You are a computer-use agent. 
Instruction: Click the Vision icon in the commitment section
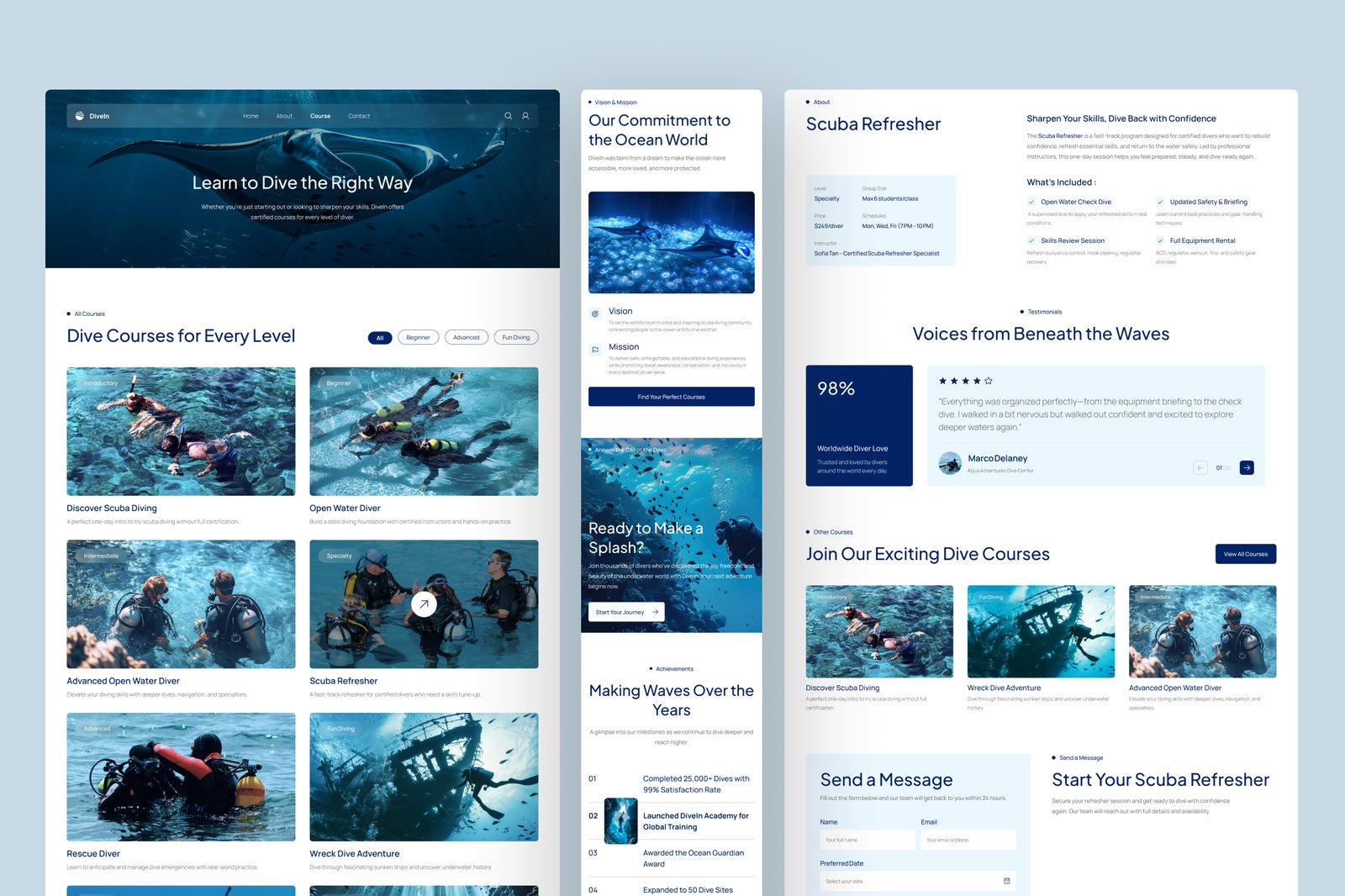(595, 312)
